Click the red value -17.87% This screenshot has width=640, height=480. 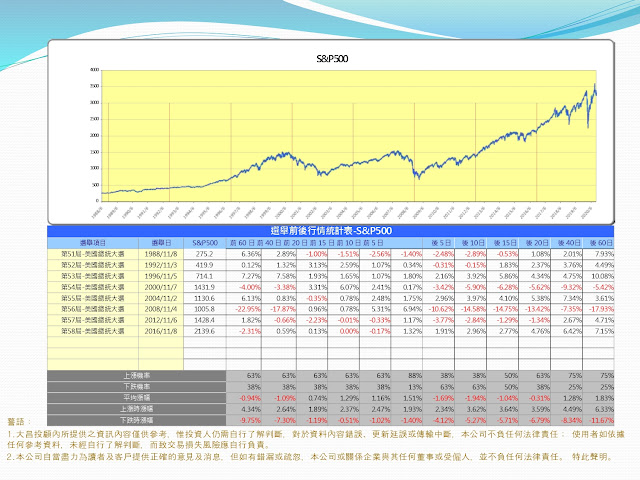[x=283, y=309]
